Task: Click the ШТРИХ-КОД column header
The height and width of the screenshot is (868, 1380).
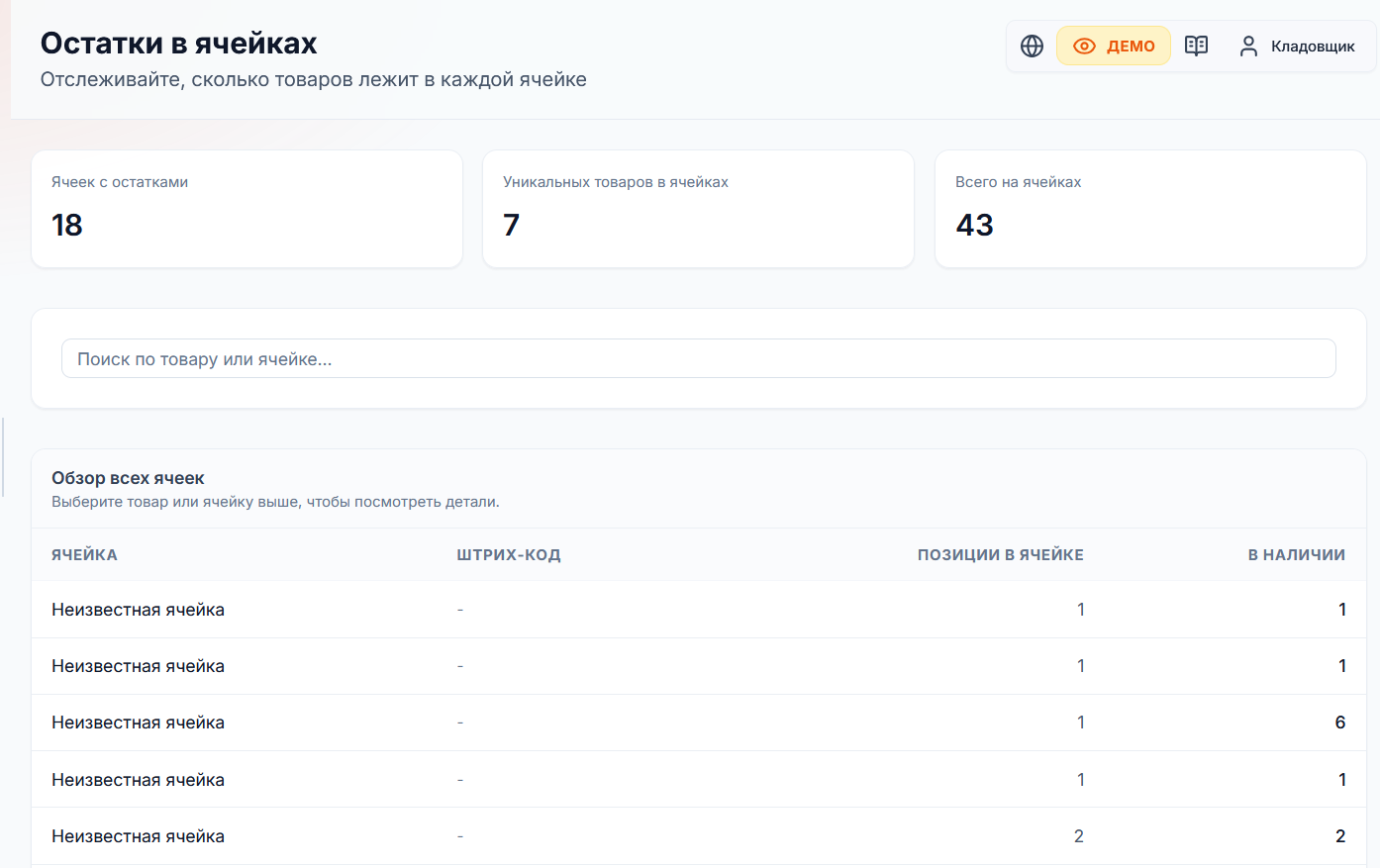Action: (x=509, y=555)
